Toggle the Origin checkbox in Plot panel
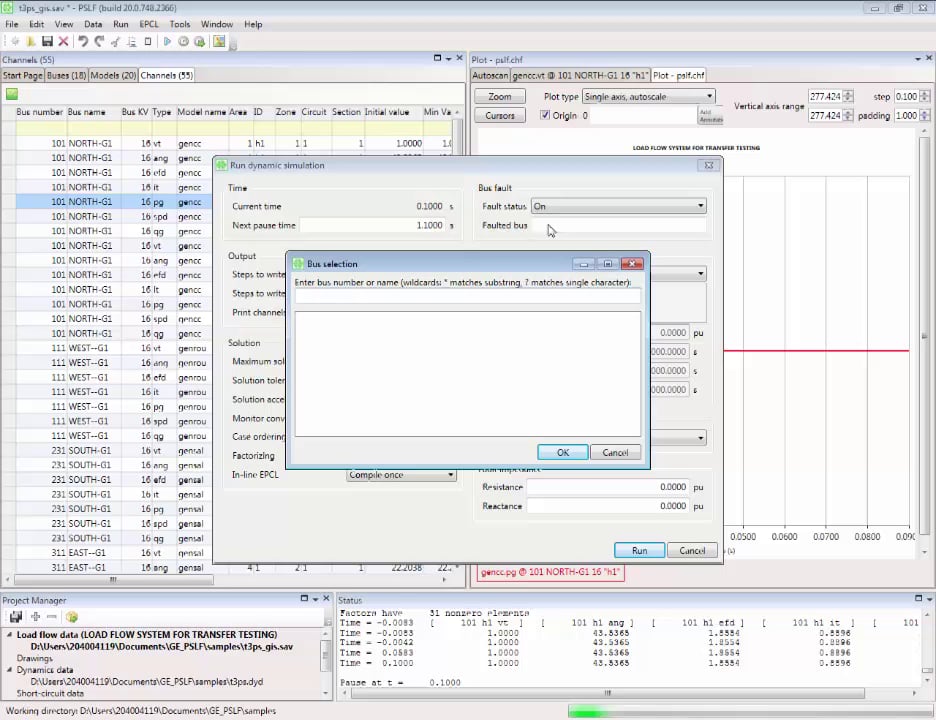The height and width of the screenshot is (720, 936). [x=544, y=115]
